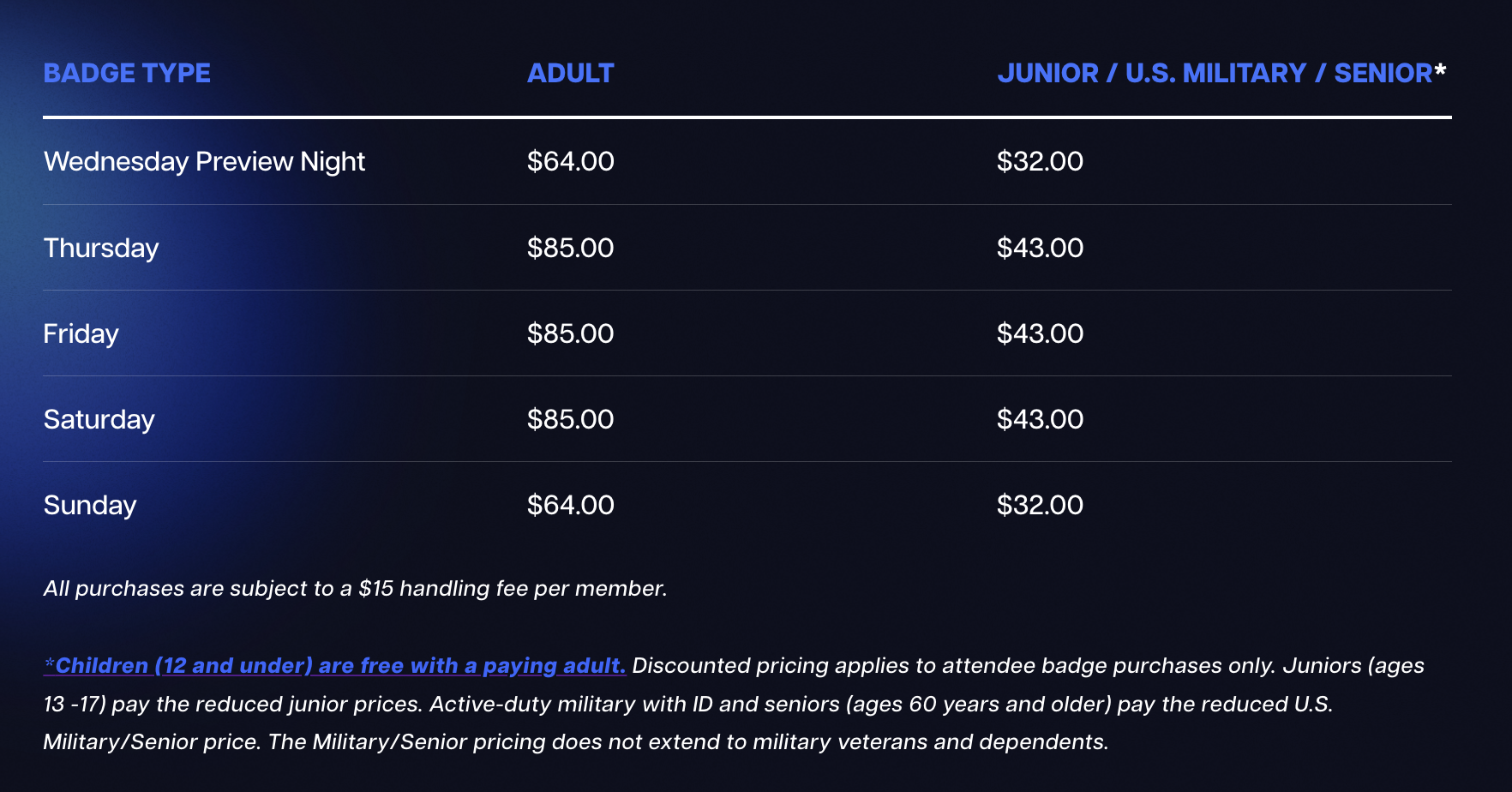Image resolution: width=1512 pixels, height=792 pixels.
Task: Click the Friday badge type label
Action: tap(81, 334)
